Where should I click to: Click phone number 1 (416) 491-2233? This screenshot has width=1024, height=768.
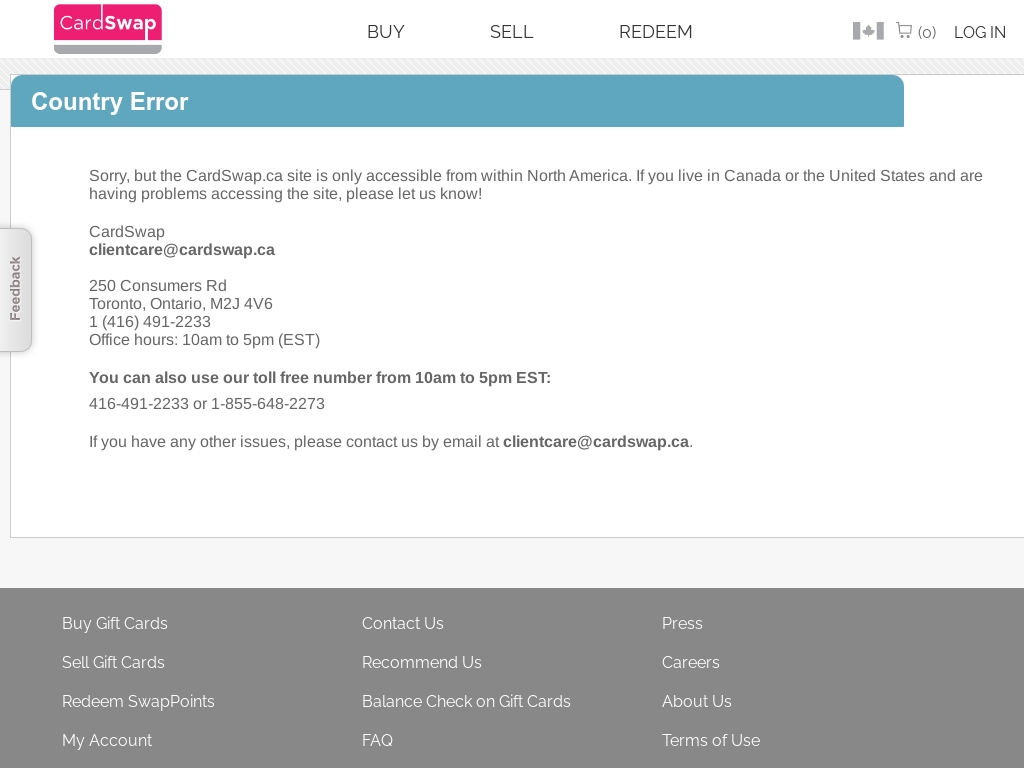coord(150,322)
